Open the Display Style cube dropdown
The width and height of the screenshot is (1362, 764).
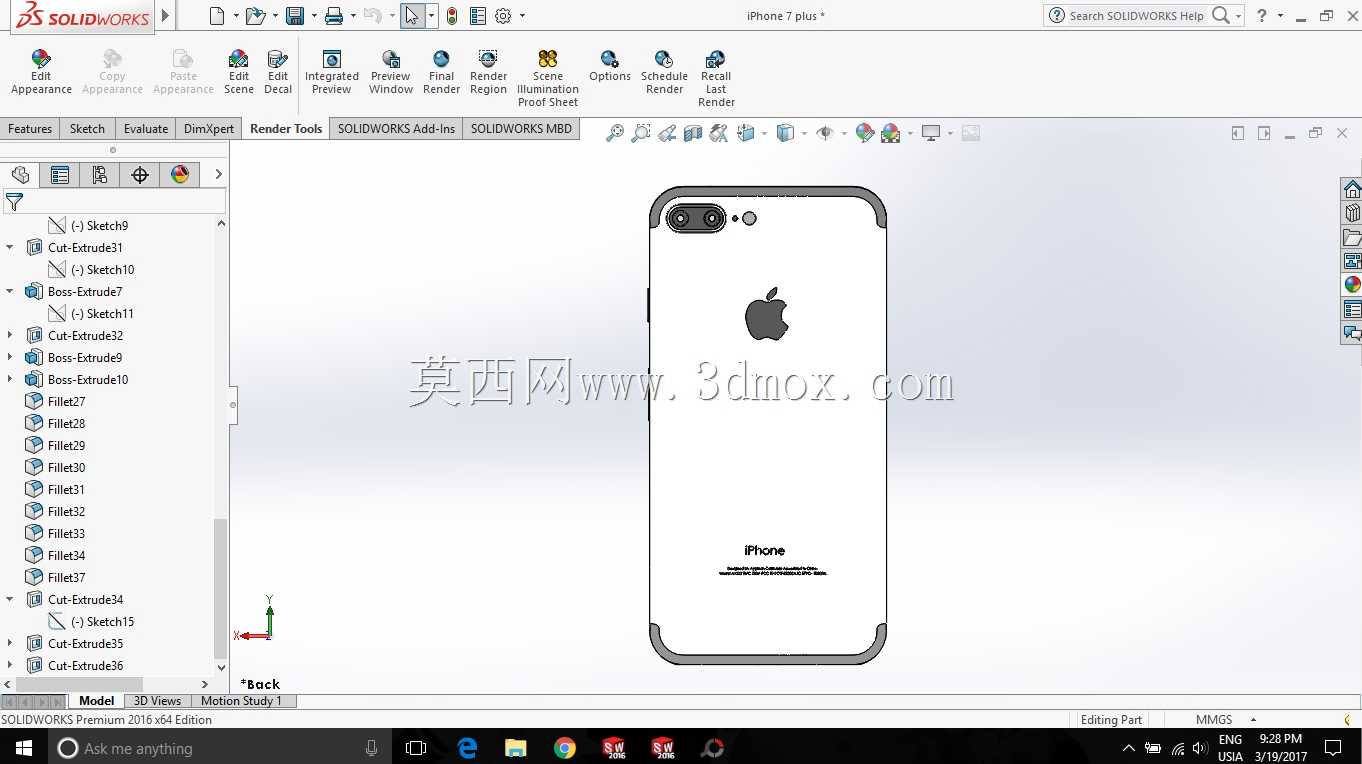[804, 133]
